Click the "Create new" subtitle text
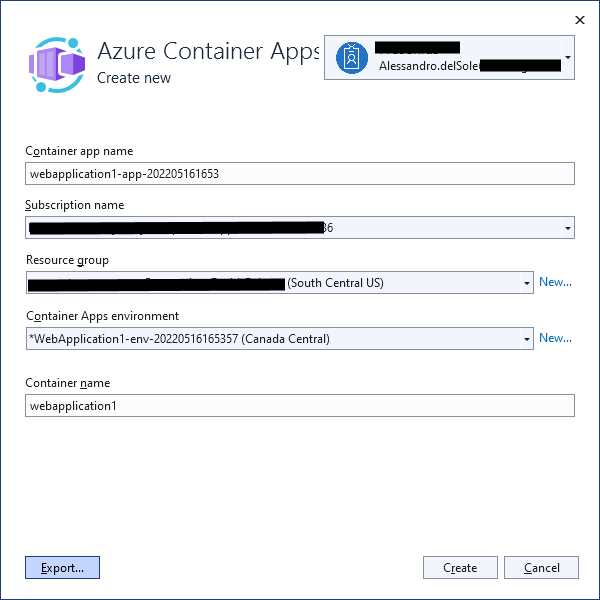 click(x=134, y=78)
